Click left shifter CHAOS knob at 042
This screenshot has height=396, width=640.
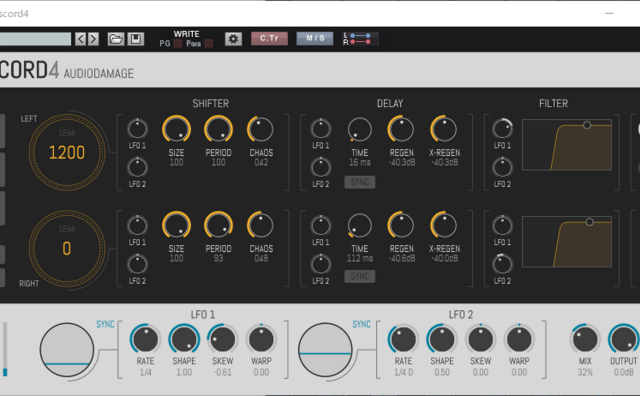click(260, 129)
